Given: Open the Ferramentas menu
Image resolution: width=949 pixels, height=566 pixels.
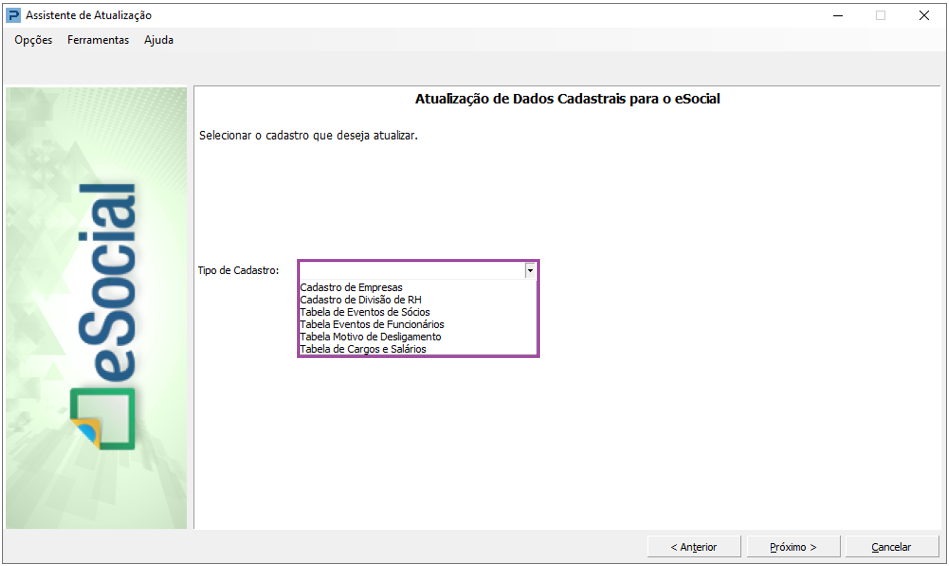Looking at the screenshot, I should point(98,40).
